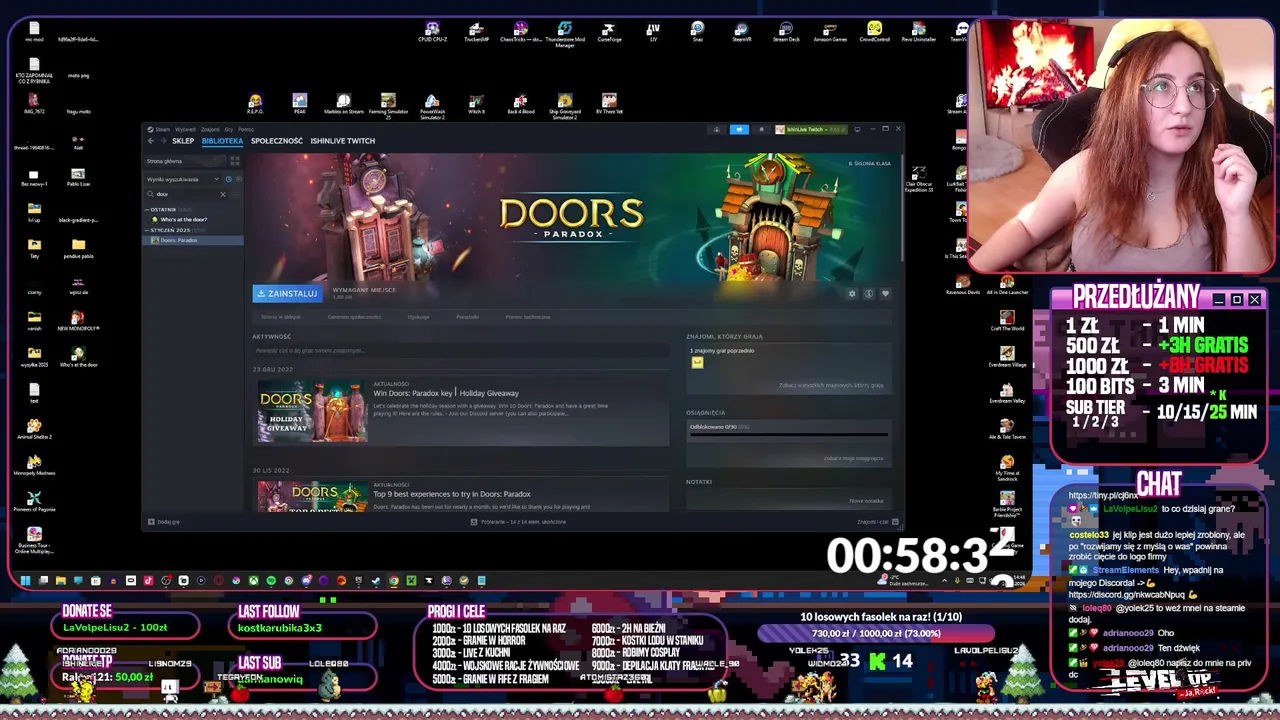The width and height of the screenshot is (1280, 720).
Task: Click the blue announcements megaphone button in Steam
Action: pos(739,129)
